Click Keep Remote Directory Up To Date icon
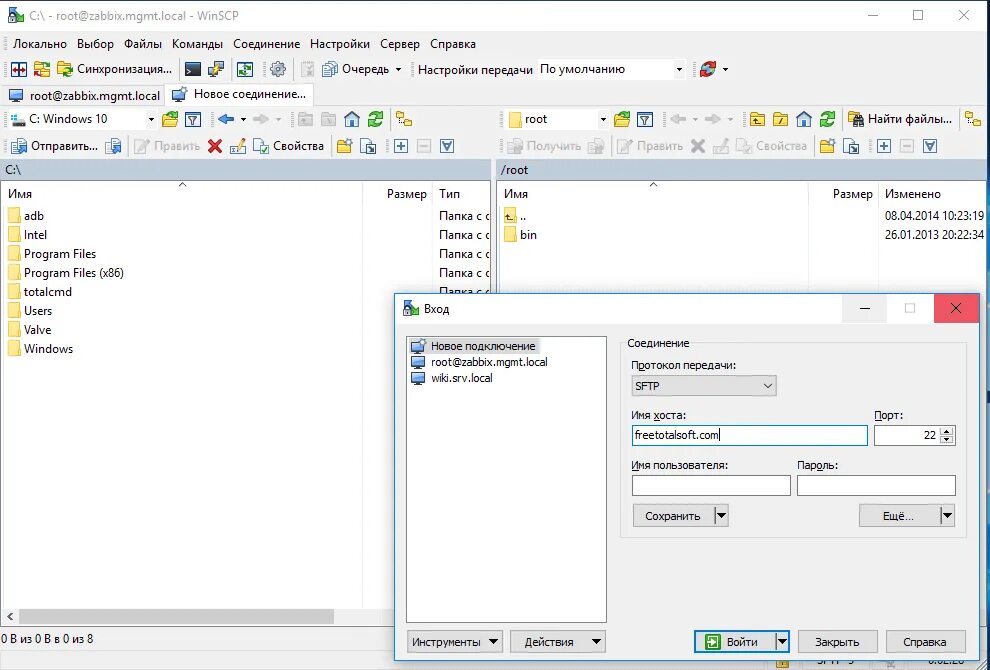This screenshot has height=670, width=990. pos(245,69)
